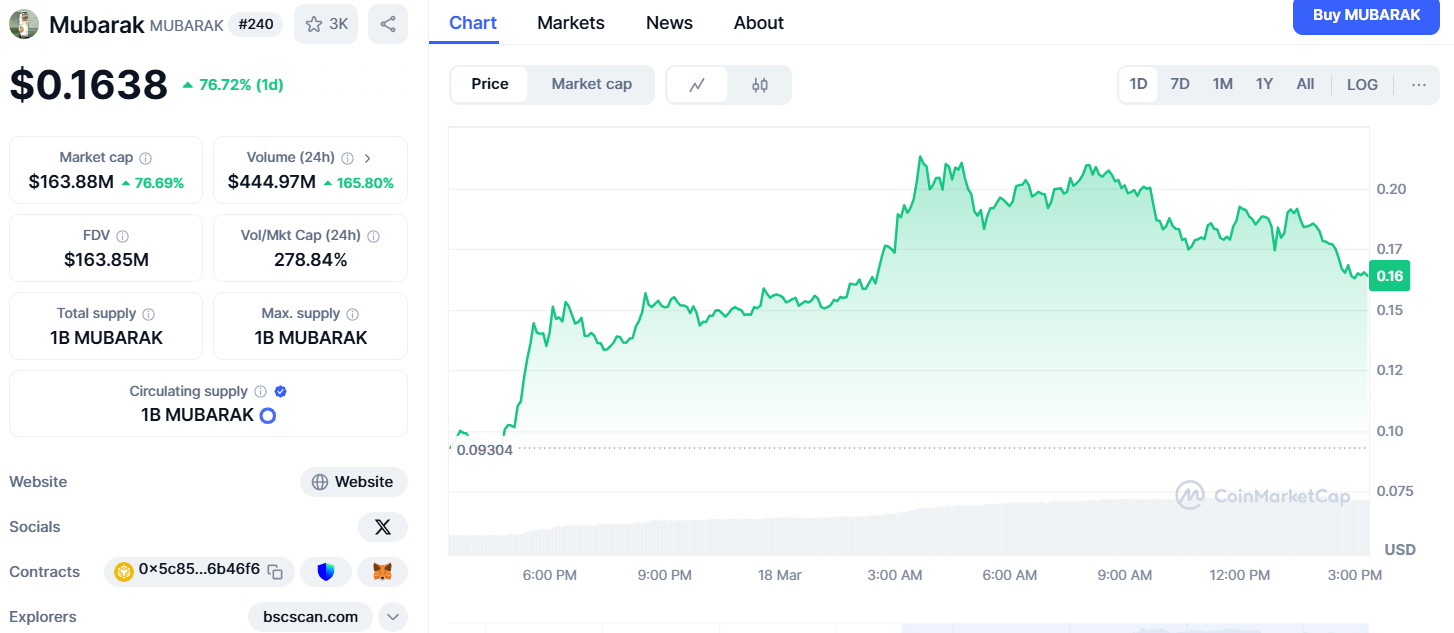Select the 1D time range
The width and height of the screenshot is (1454, 633).
click(1138, 84)
